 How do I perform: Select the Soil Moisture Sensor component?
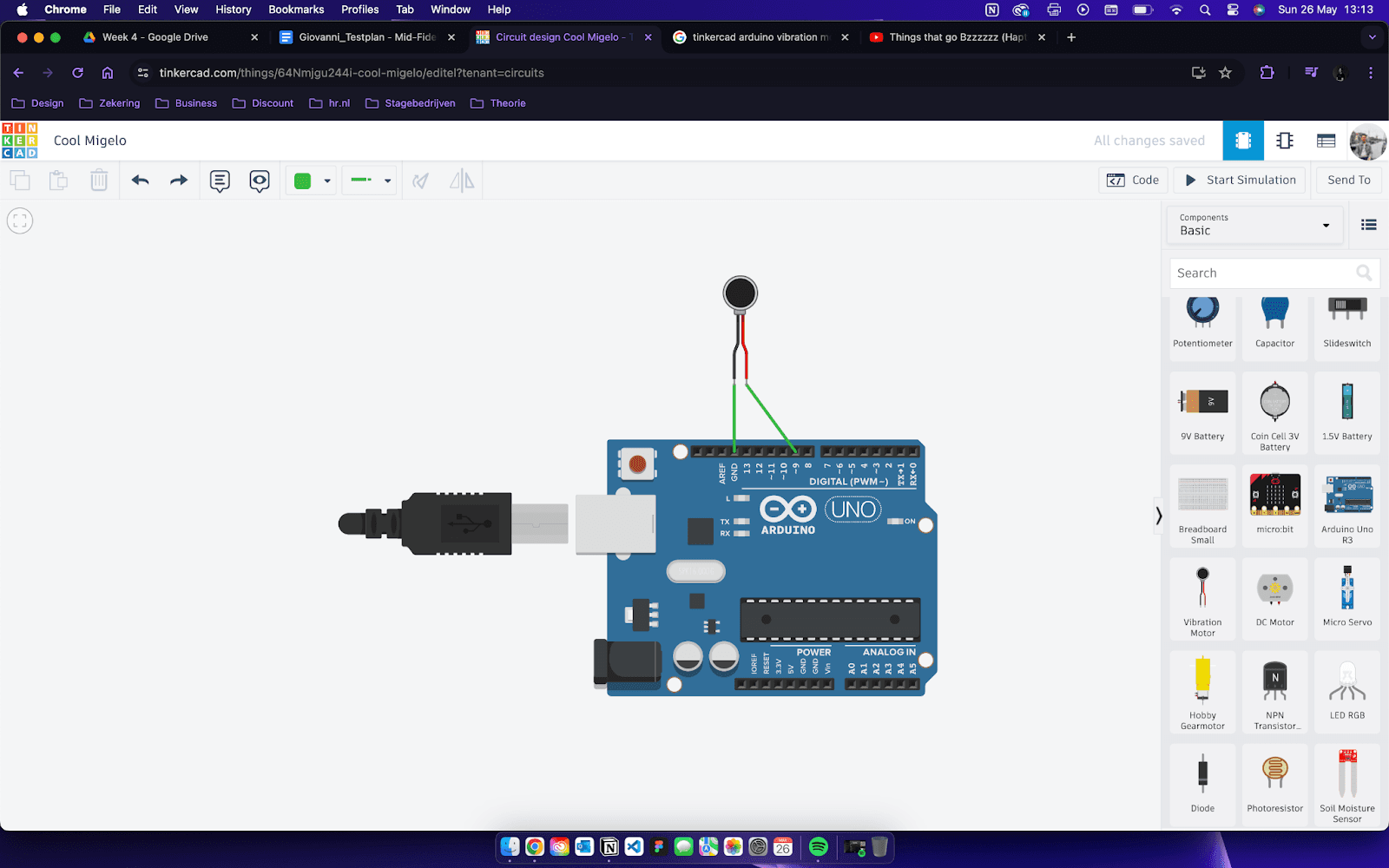coord(1347,784)
